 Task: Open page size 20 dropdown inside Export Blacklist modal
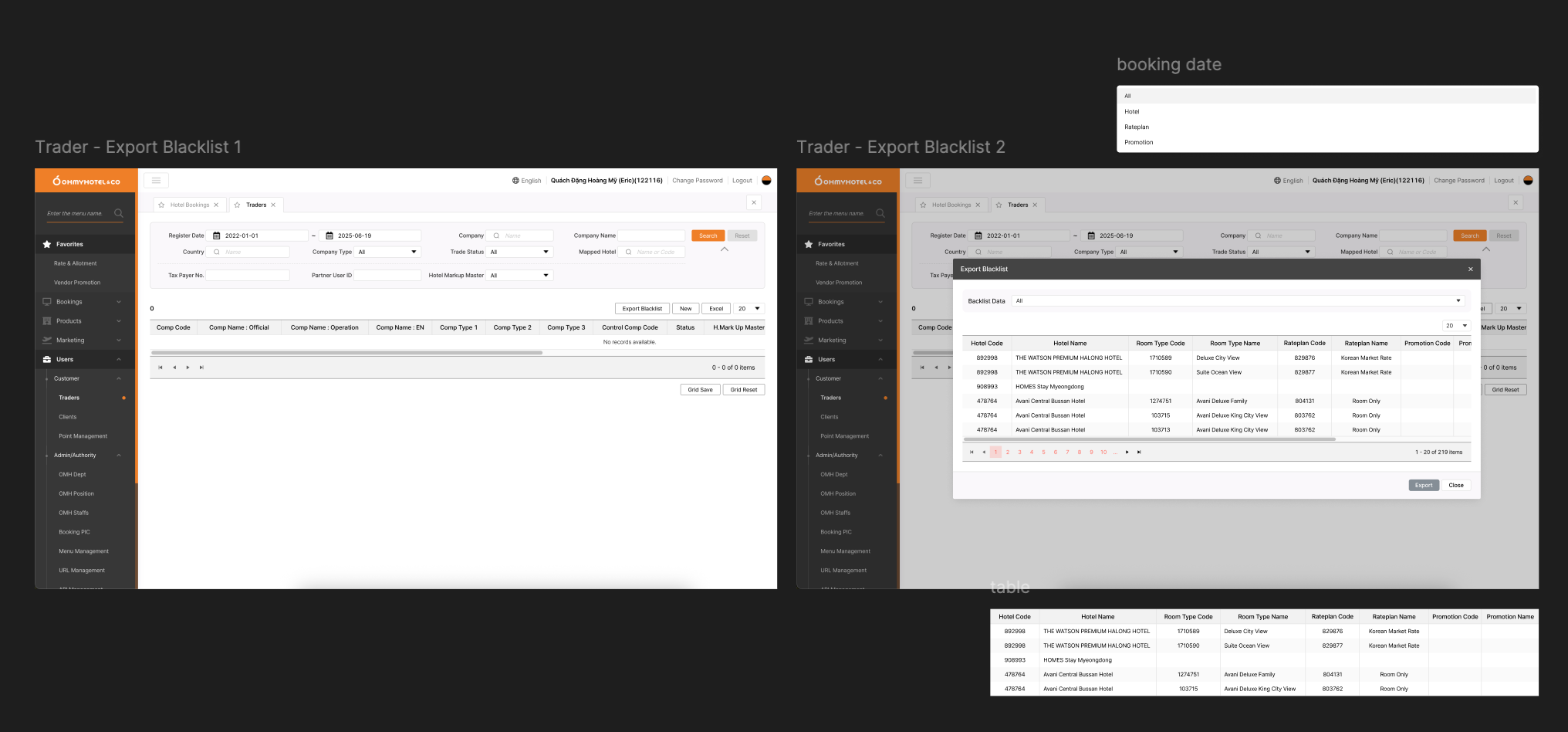1456,326
